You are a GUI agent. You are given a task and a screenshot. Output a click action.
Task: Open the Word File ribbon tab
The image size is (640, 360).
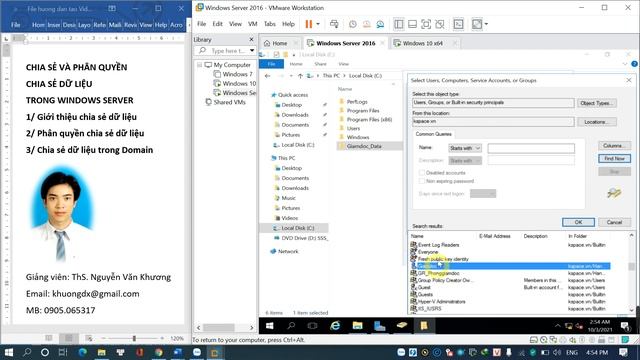[x=16, y=25]
